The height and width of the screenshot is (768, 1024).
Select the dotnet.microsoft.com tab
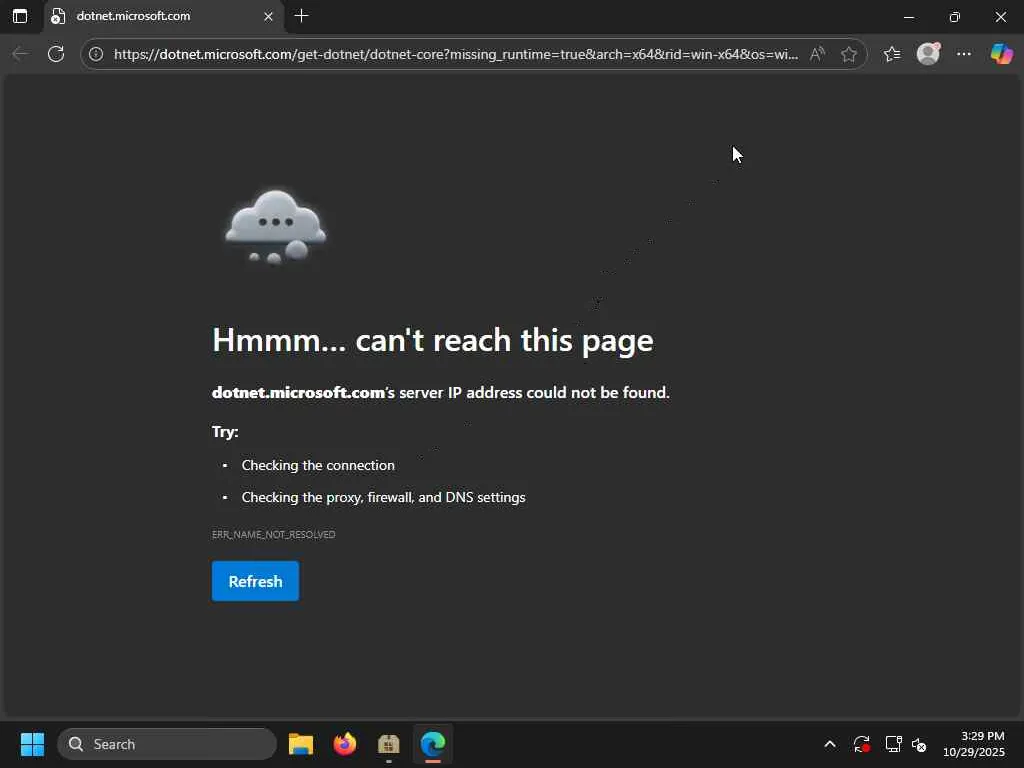(x=163, y=16)
